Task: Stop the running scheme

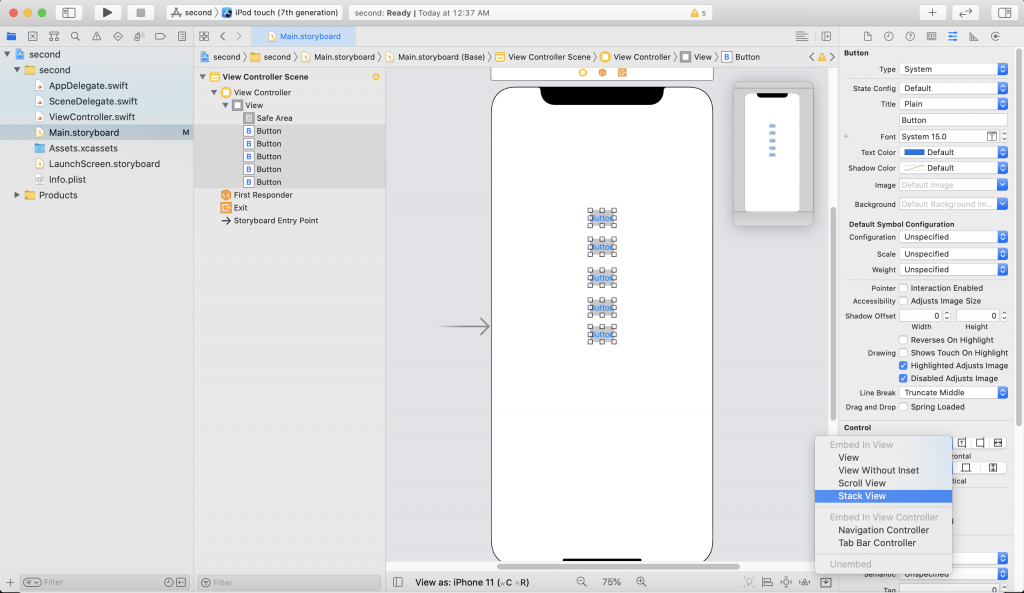Action: pyautogui.click(x=140, y=12)
